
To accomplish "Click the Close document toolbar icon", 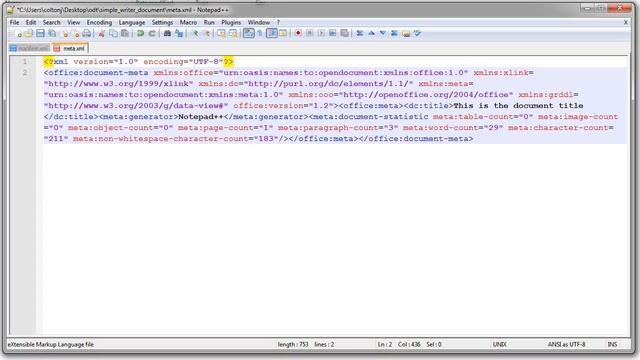I will click(65, 34).
